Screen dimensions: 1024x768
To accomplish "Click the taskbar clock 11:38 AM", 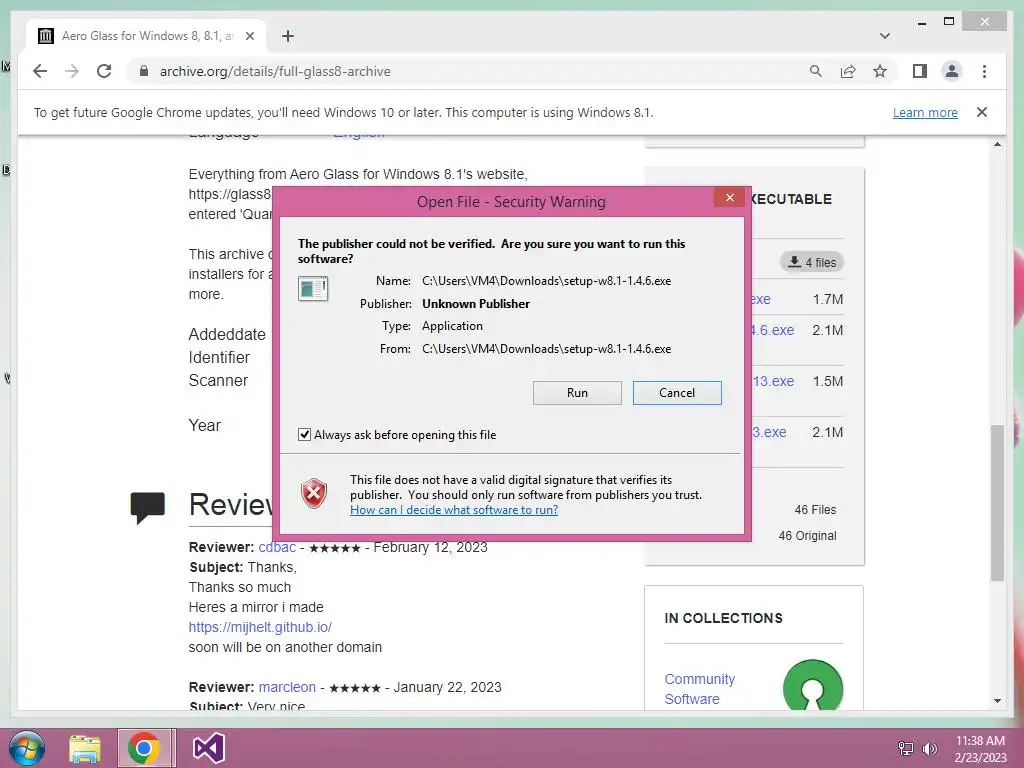I will [x=980, y=741].
